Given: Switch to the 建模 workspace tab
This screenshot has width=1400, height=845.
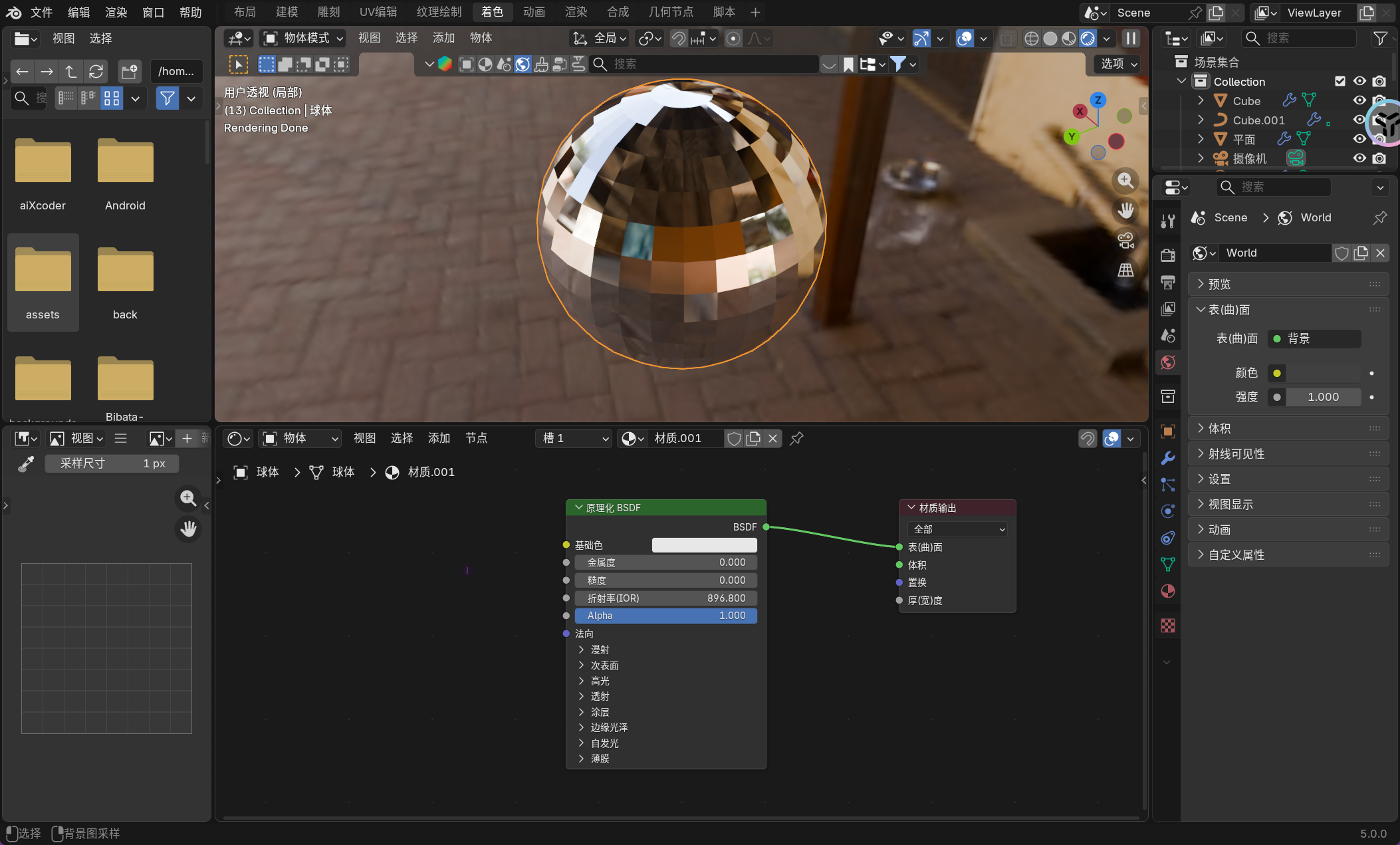Looking at the screenshot, I should pyautogui.click(x=287, y=12).
